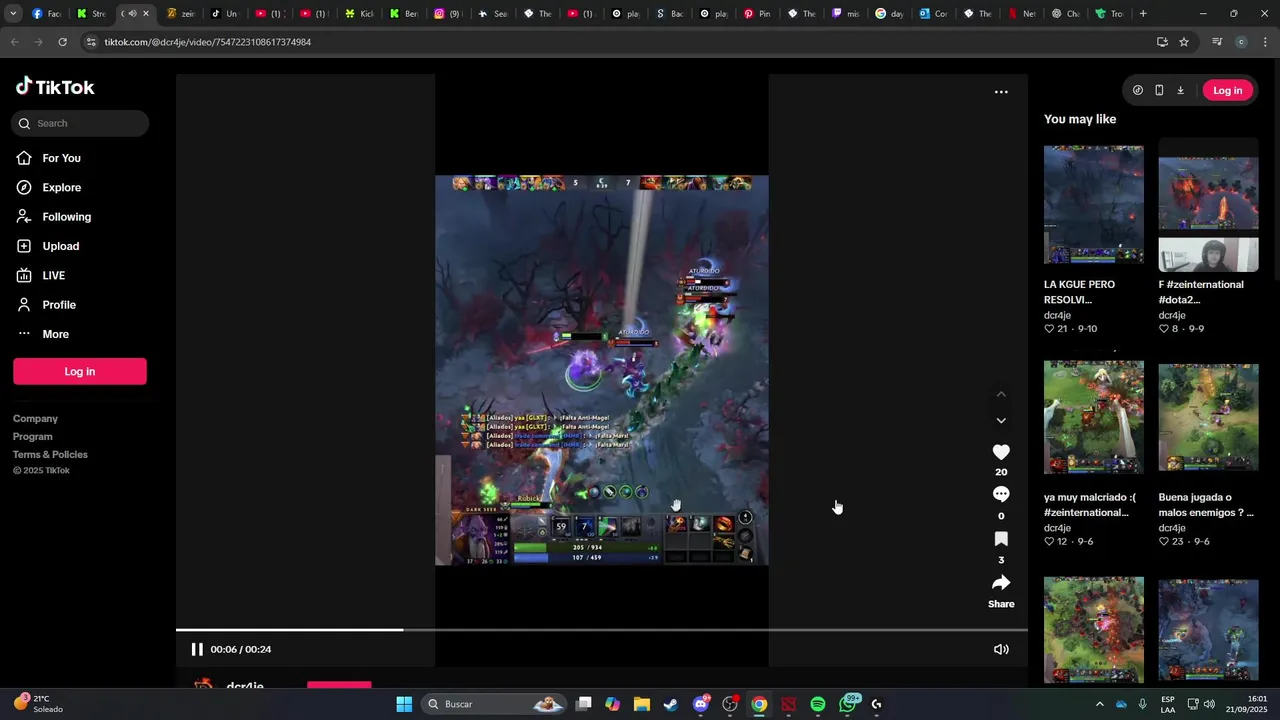Open the Chrome three-dot menu
This screenshot has height=720, width=1280.
click(x=1266, y=42)
